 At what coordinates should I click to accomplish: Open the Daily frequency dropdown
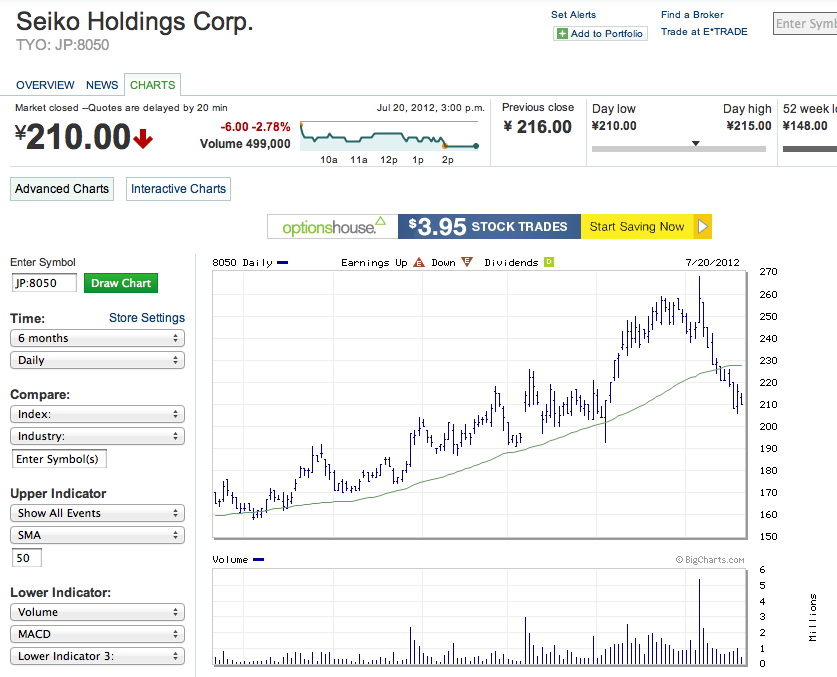(x=97, y=360)
